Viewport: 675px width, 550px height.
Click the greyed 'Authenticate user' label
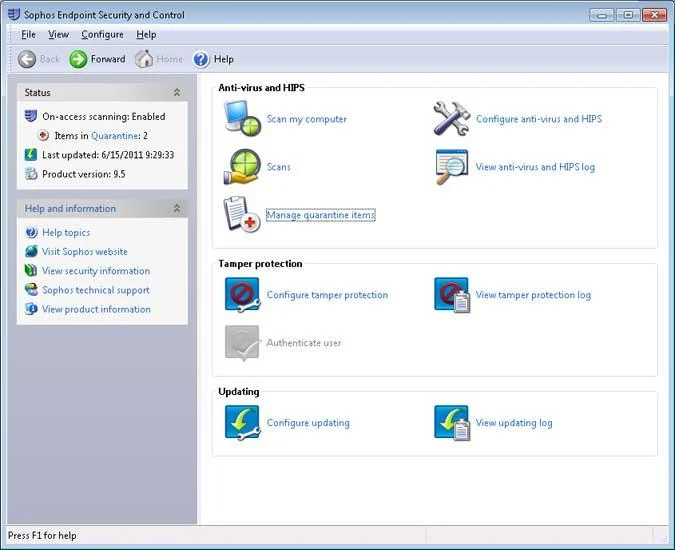coord(303,343)
